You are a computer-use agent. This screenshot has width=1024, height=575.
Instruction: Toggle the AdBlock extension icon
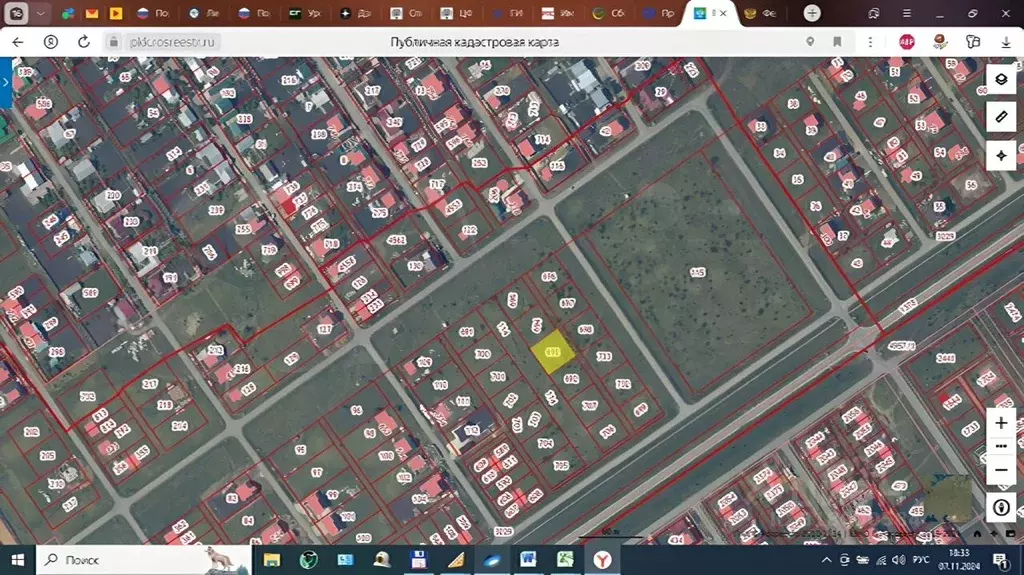click(x=906, y=42)
